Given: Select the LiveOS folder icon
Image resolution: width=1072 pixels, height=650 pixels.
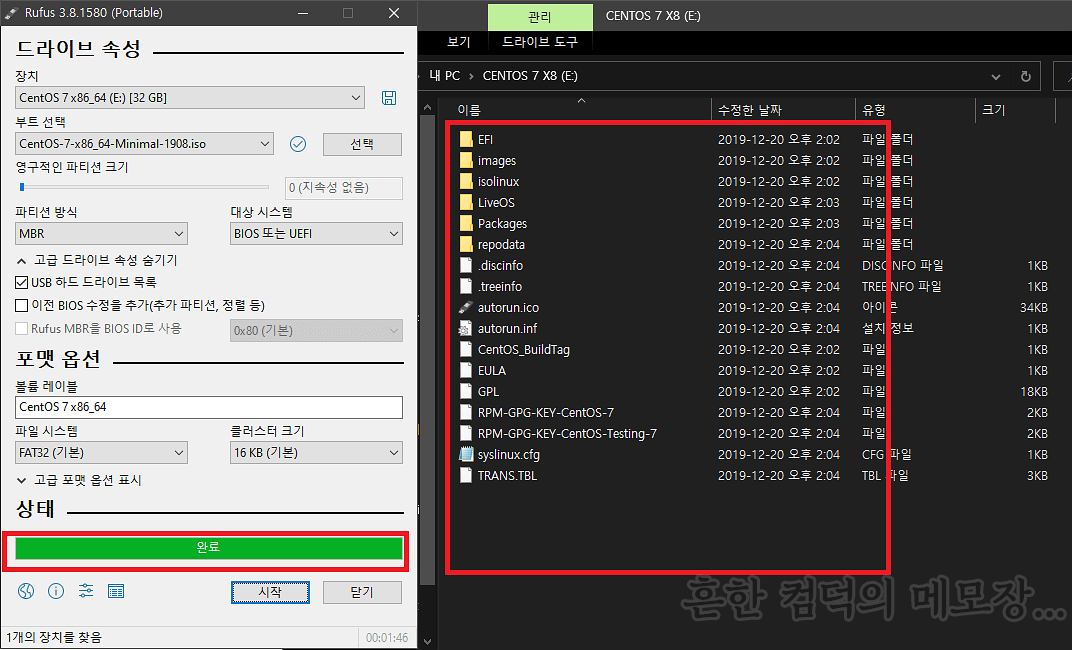Looking at the screenshot, I should click(x=466, y=202).
